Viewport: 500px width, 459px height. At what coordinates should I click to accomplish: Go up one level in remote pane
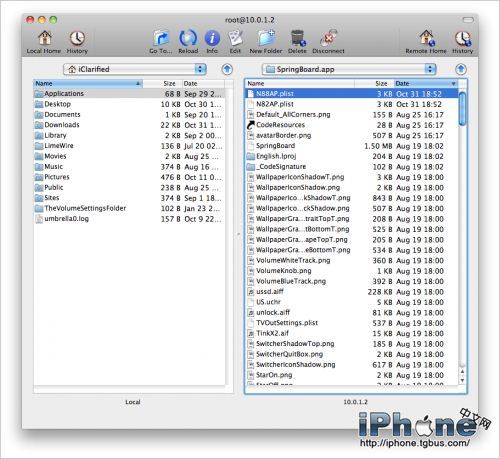461,69
